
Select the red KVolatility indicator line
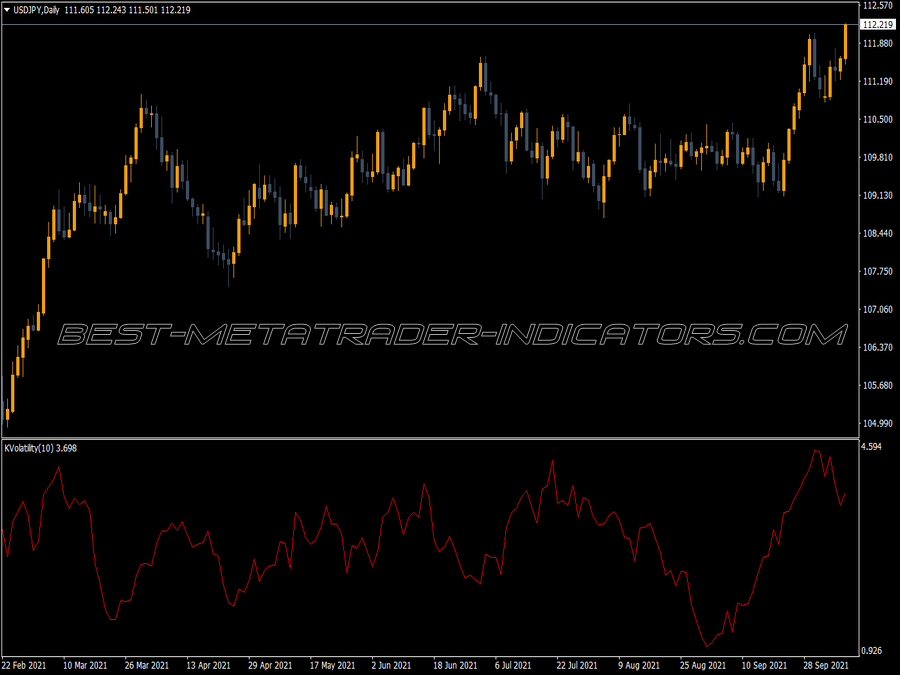point(424,548)
